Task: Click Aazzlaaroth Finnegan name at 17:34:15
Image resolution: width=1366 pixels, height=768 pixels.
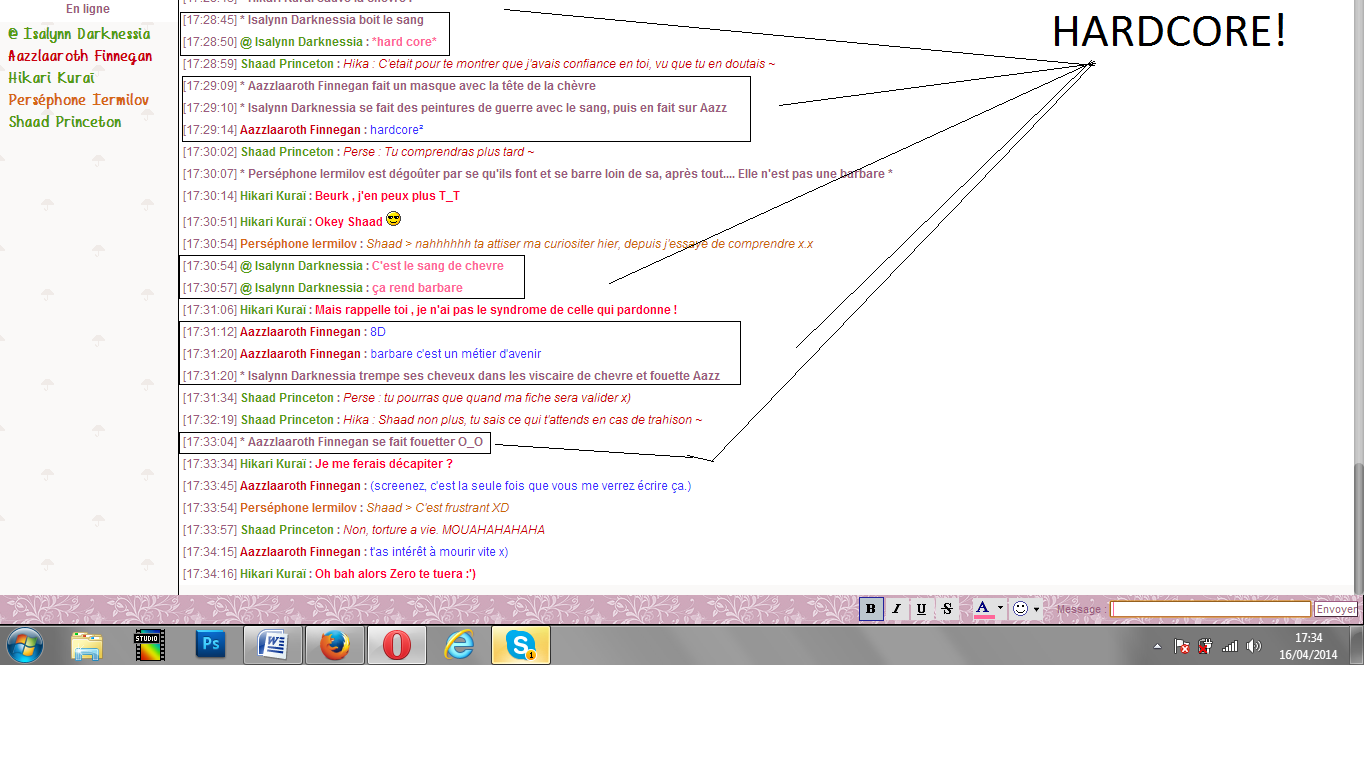Action: (x=300, y=552)
